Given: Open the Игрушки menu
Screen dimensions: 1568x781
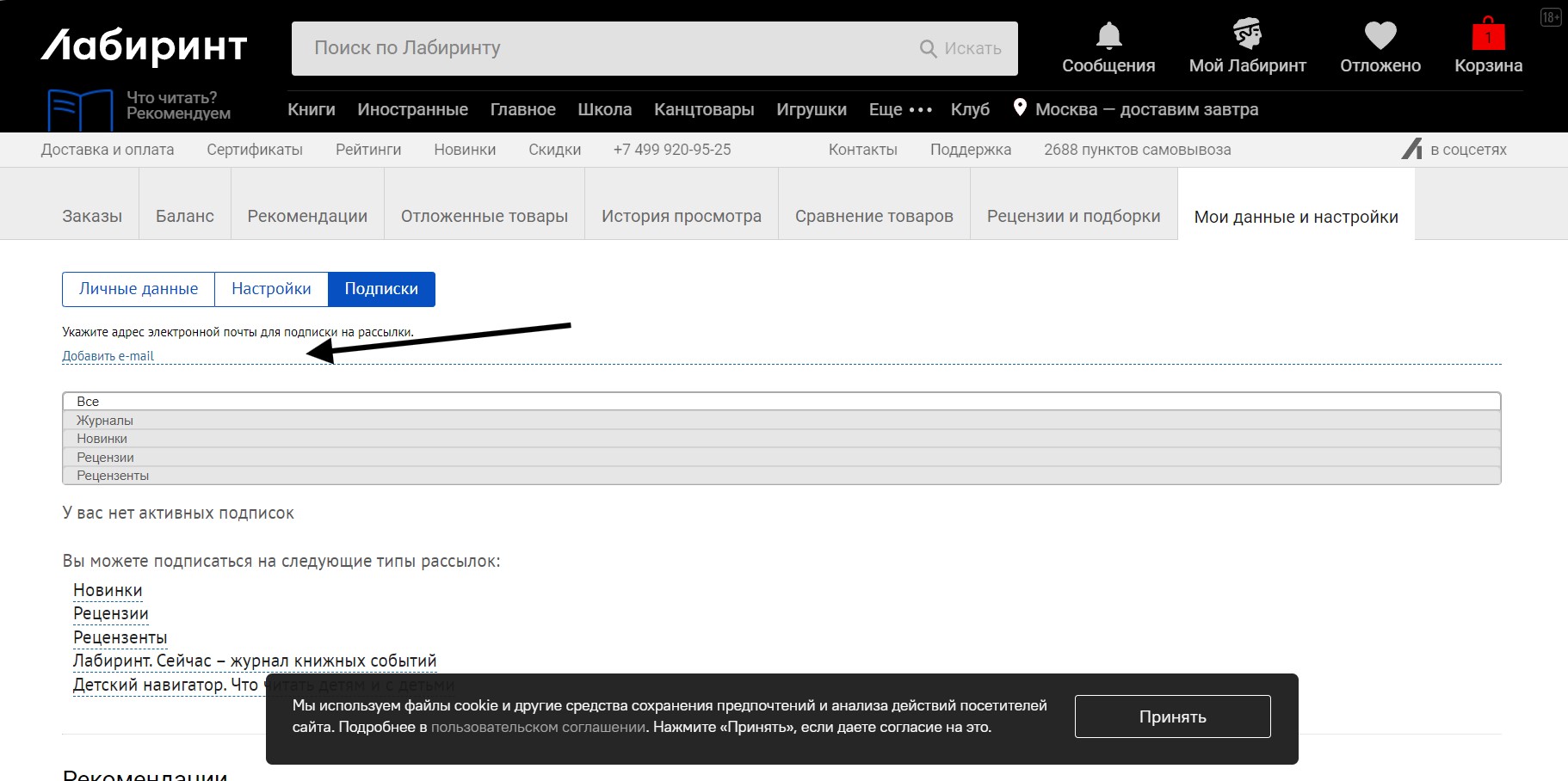Looking at the screenshot, I should [812, 109].
